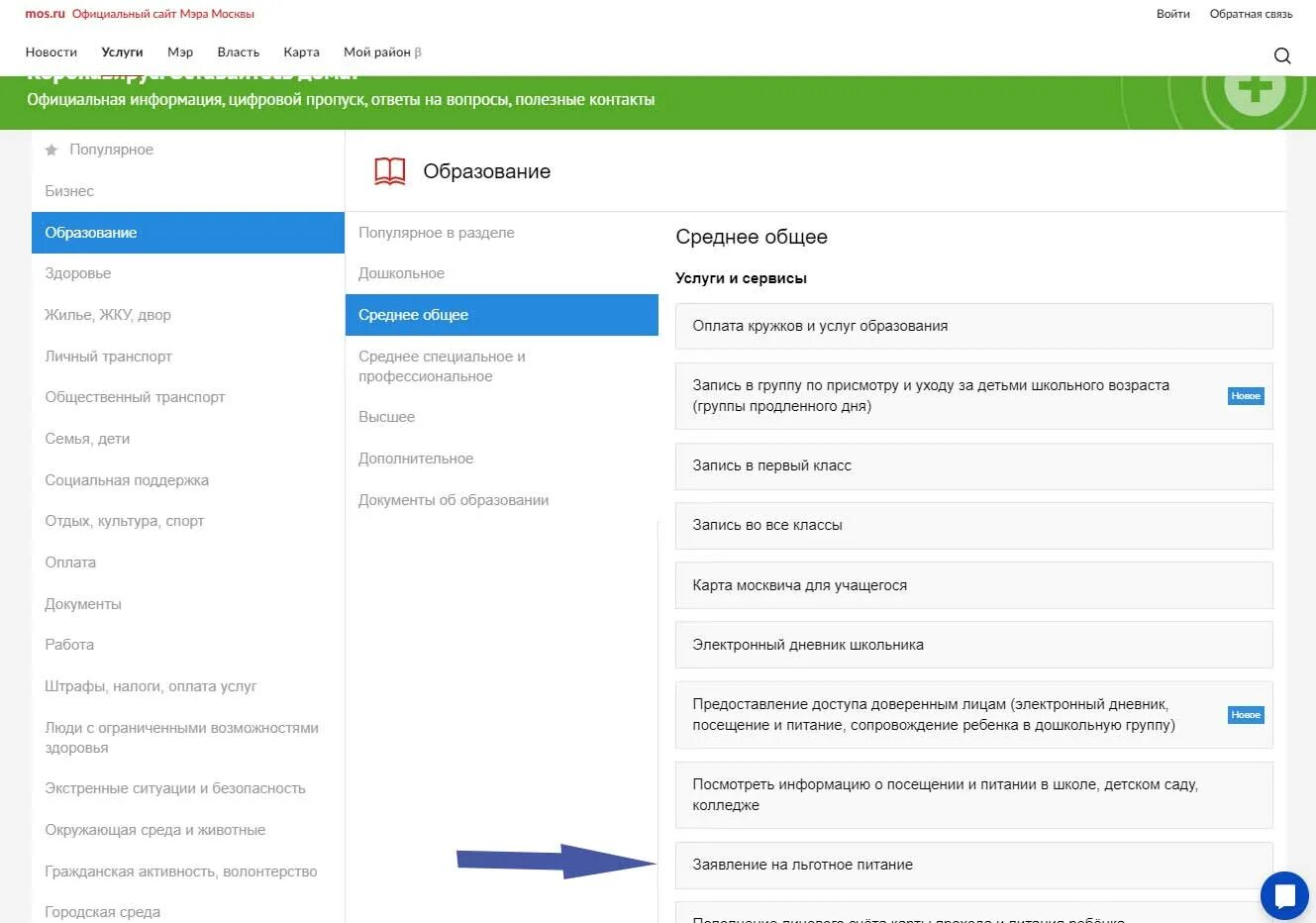Screen dimensions: 1316x923
Task: Open Запись в первый класс service
Action: tap(973, 465)
